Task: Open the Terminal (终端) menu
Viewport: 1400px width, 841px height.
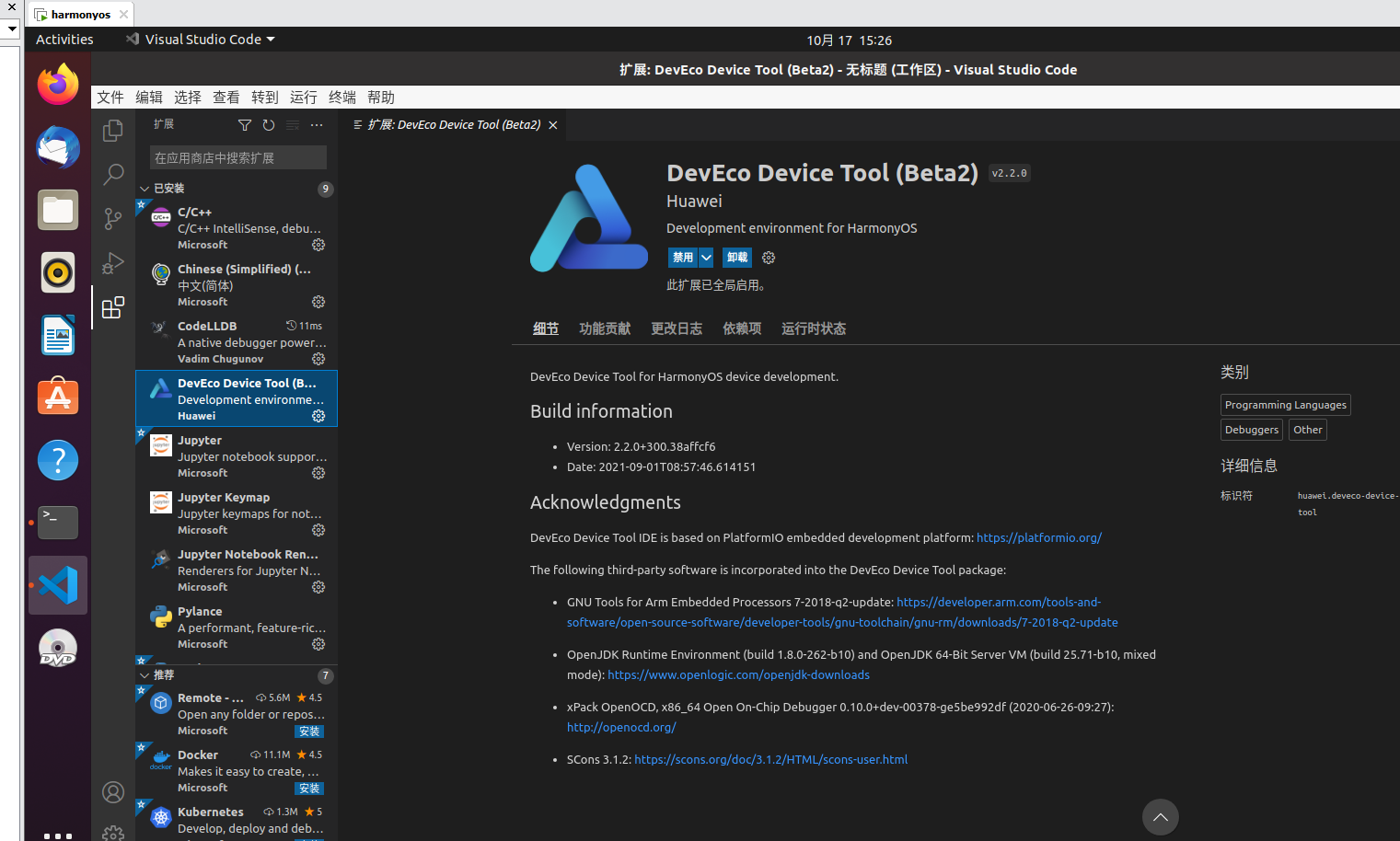Action: tap(342, 98)
